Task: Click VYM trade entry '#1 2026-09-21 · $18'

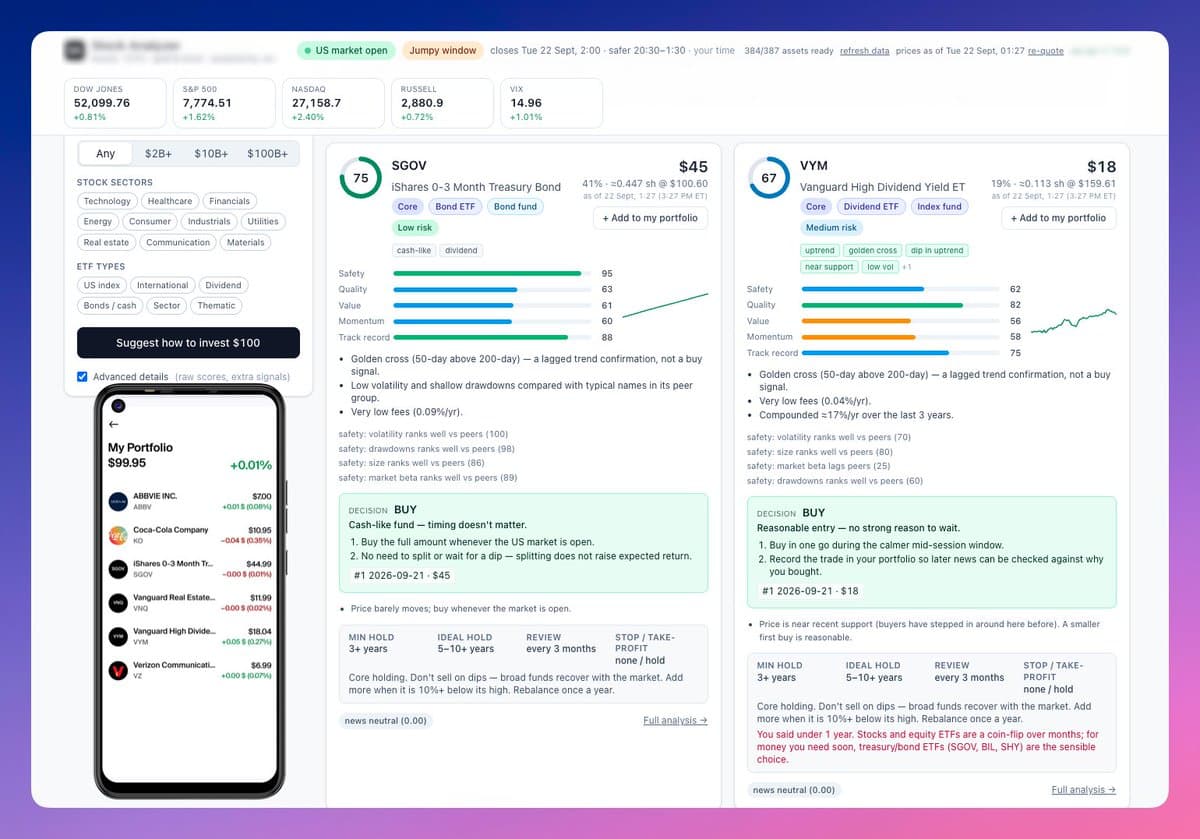Action: click(810, 591)
